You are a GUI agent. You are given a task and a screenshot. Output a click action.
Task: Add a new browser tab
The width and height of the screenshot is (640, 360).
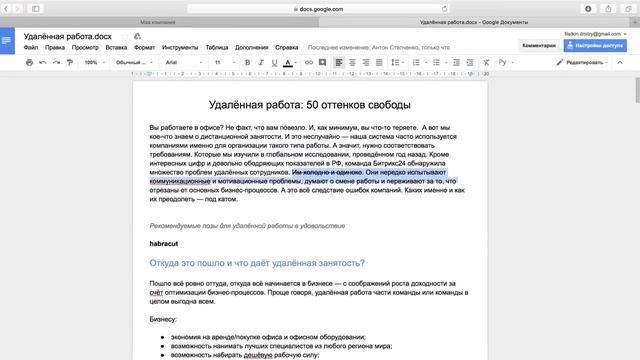click(x=635, y=22)
